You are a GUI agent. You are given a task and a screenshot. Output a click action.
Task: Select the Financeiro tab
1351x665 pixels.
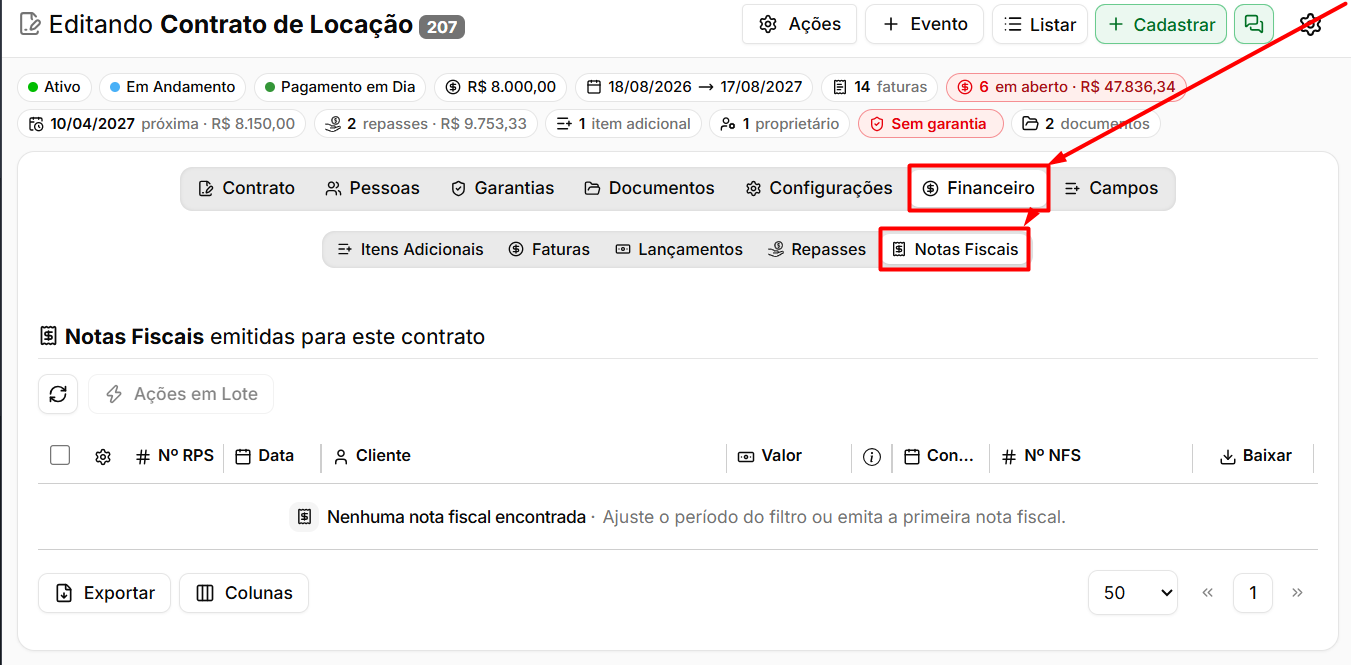tap(978, 188)
